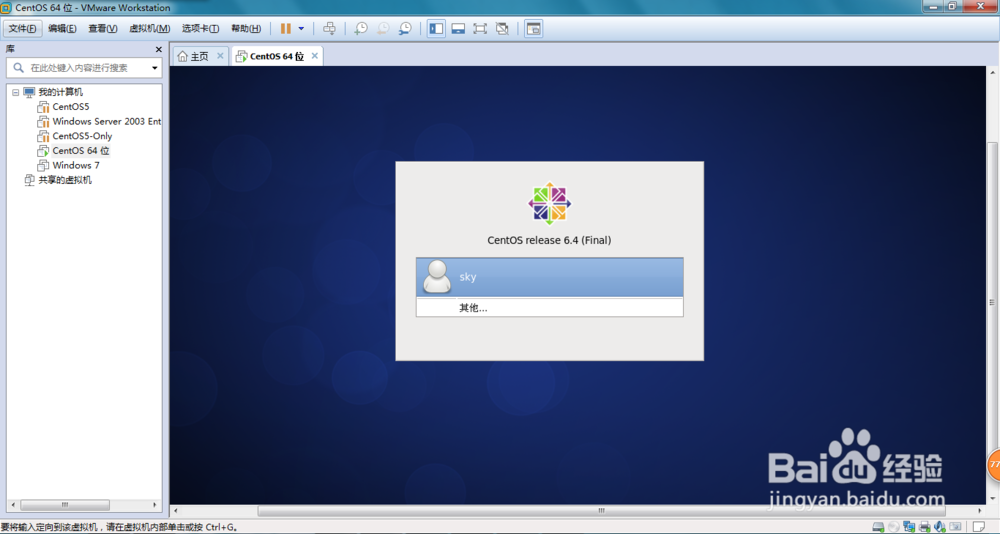Click the sound card status icon
The height and width of the screenshot is (534, 1000).
[x=940, y=527]
